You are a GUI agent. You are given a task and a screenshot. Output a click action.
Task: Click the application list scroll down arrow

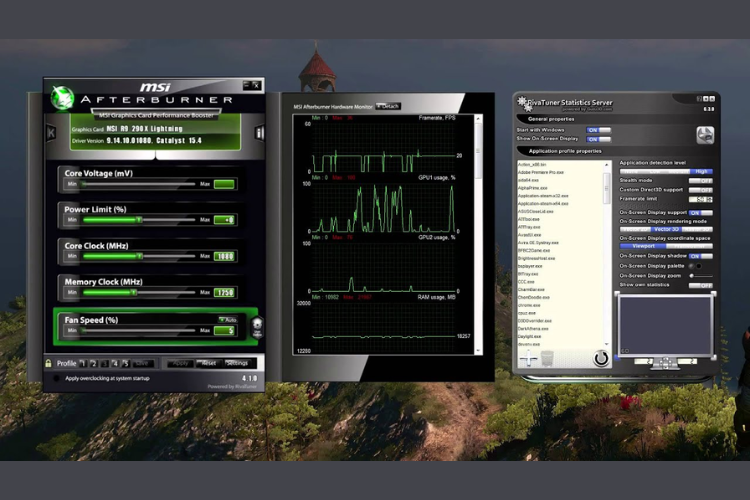(607, 344)
